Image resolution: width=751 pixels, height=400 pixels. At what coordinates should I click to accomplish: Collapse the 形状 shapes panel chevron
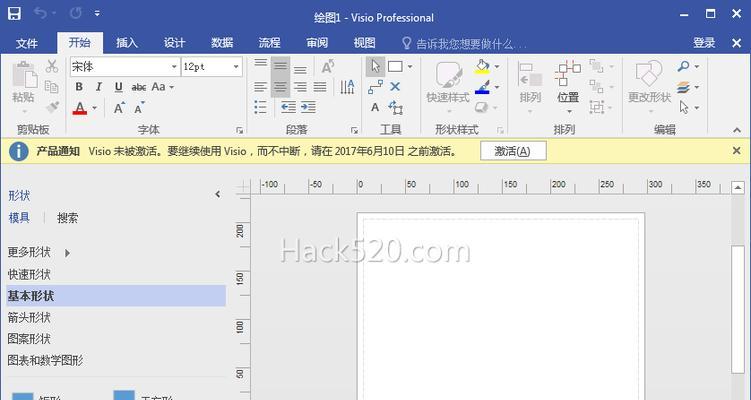click(x=217, y=194)
